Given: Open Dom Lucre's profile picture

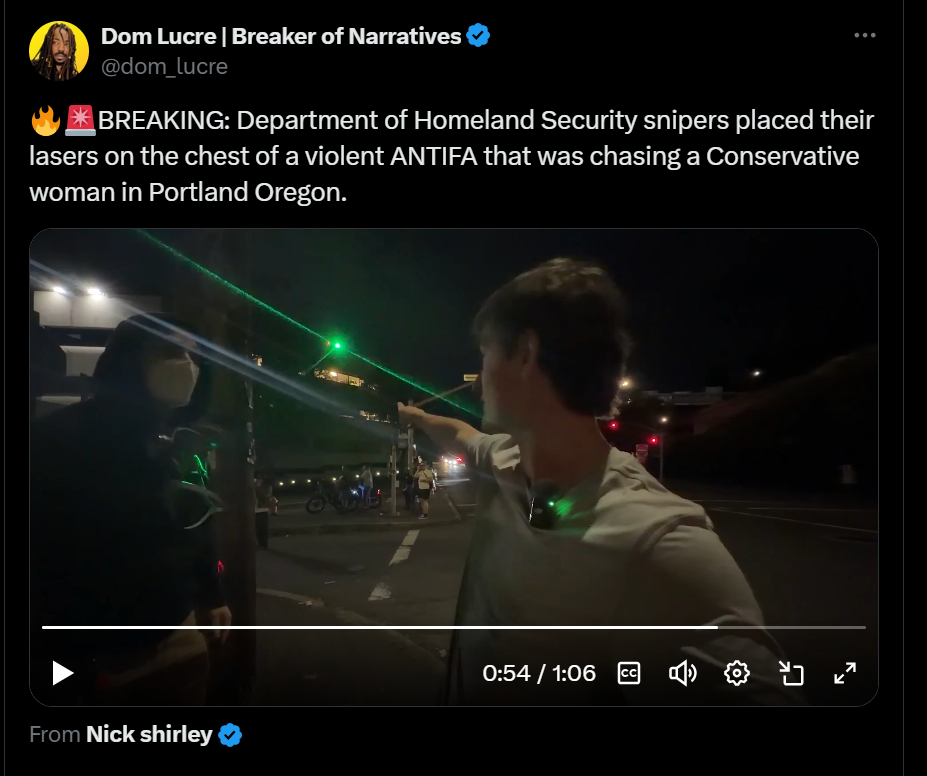Looking at the screenshot, I should pyautogui.click(x=59, y=51).
